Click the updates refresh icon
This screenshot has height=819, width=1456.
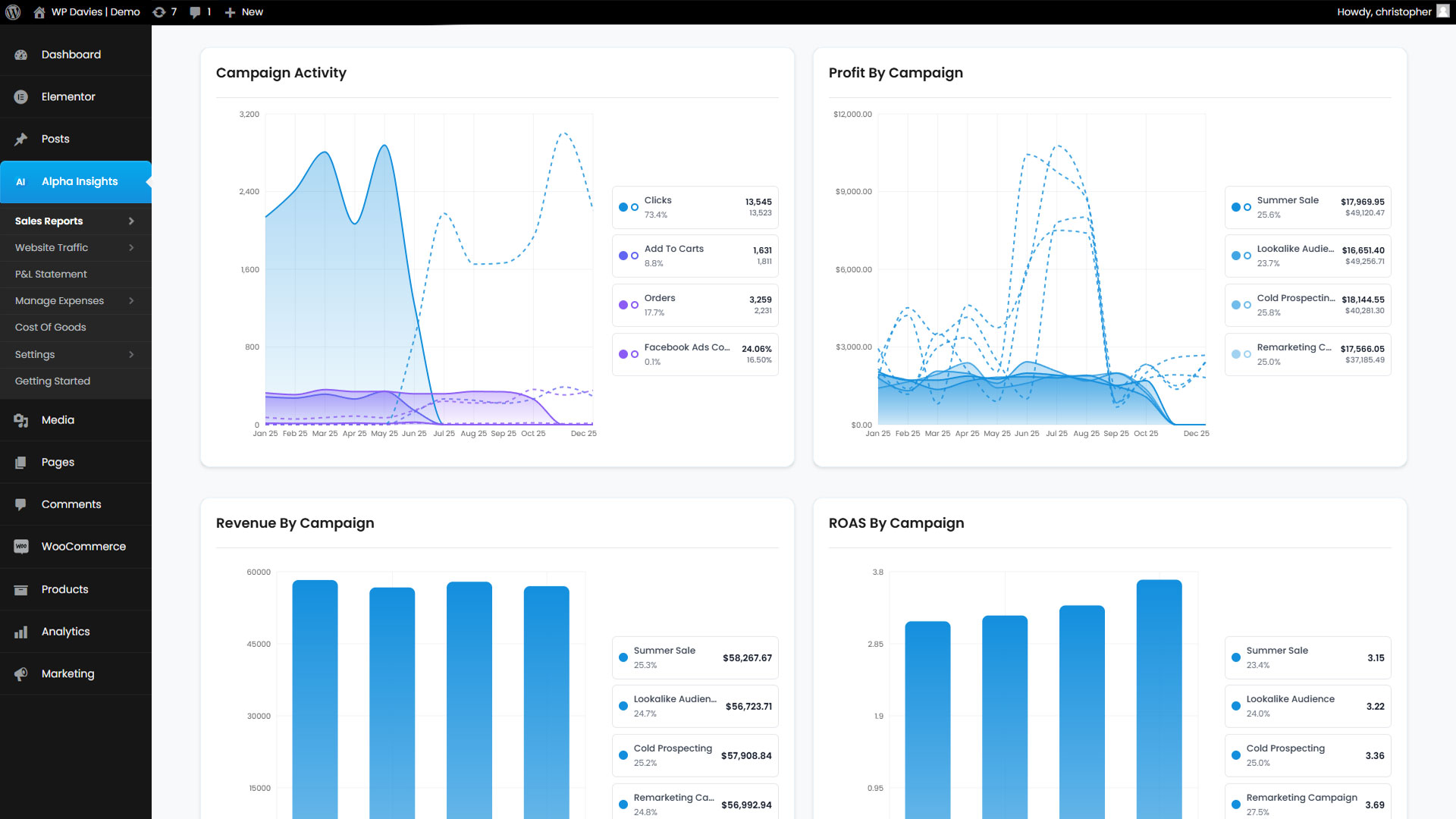click(x=159, y=12)
